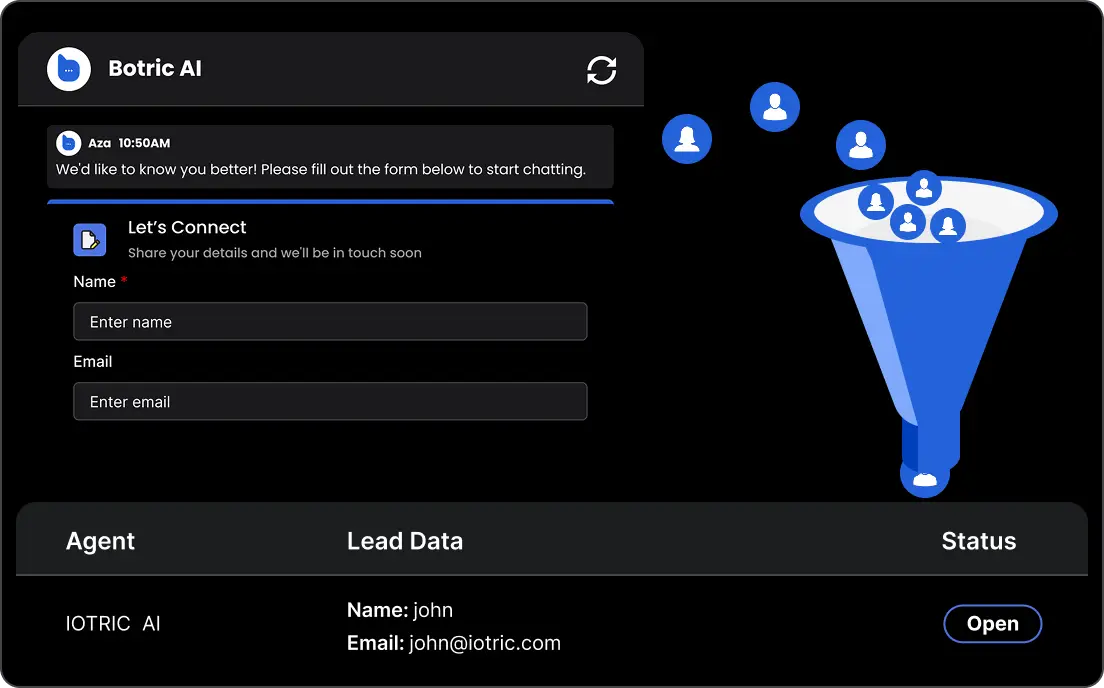Click Aza's small avatar in message
Viewport: 1104px width, 688px height.
(68, 143)
